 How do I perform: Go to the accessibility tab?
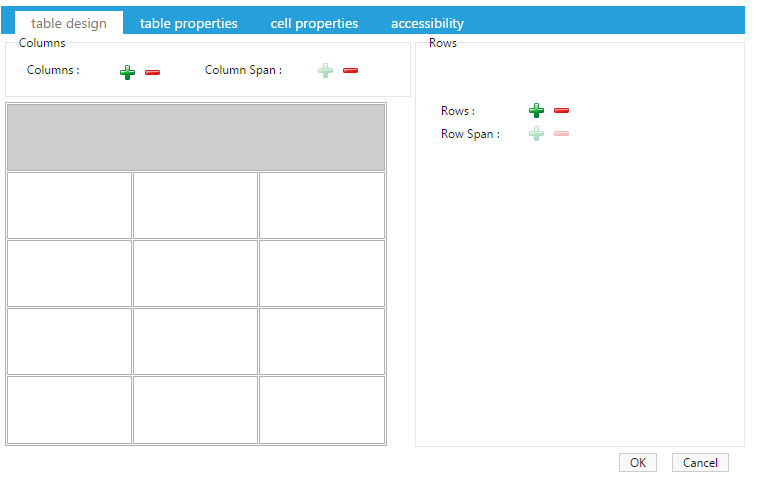[x=427, y=23]
